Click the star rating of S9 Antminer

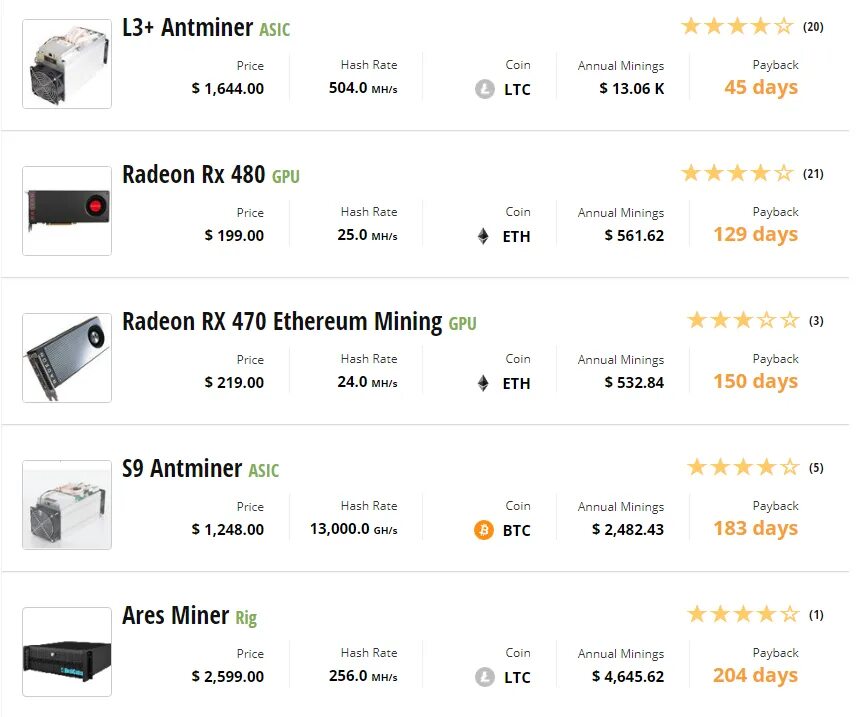click(743, 467)
